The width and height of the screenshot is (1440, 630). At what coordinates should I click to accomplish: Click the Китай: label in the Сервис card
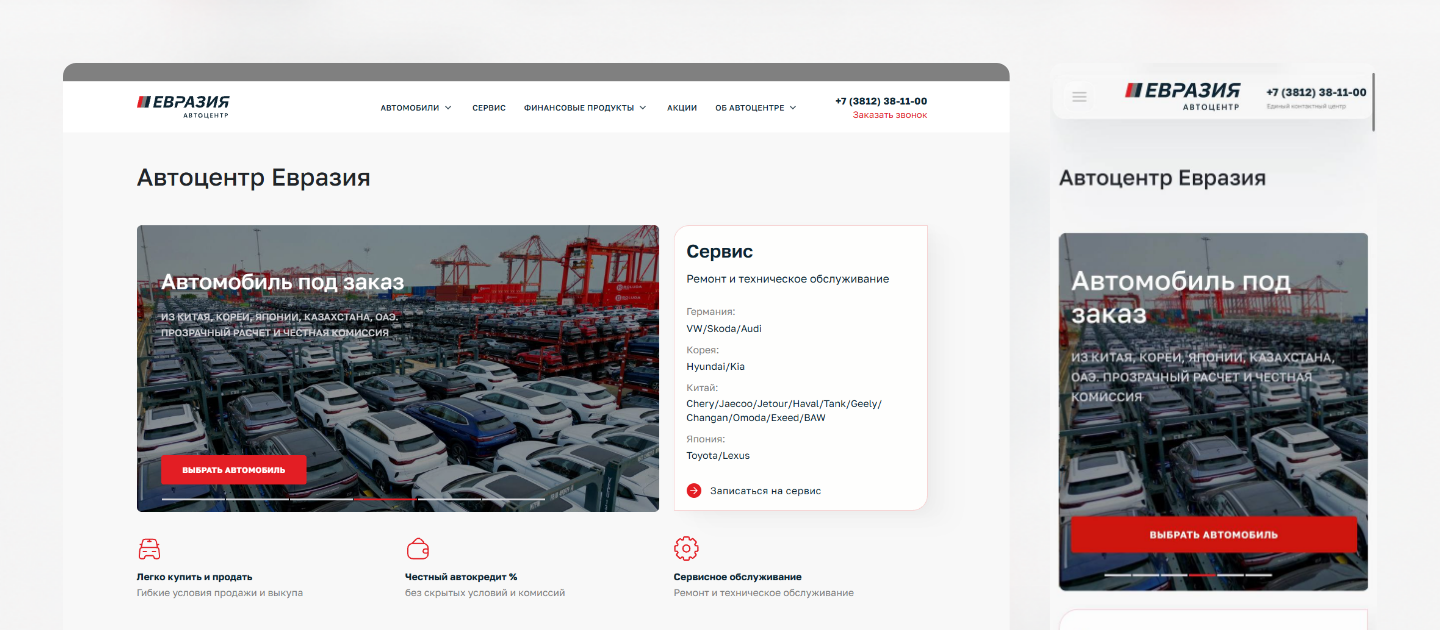pyautogui.click(x=703, y=388)
